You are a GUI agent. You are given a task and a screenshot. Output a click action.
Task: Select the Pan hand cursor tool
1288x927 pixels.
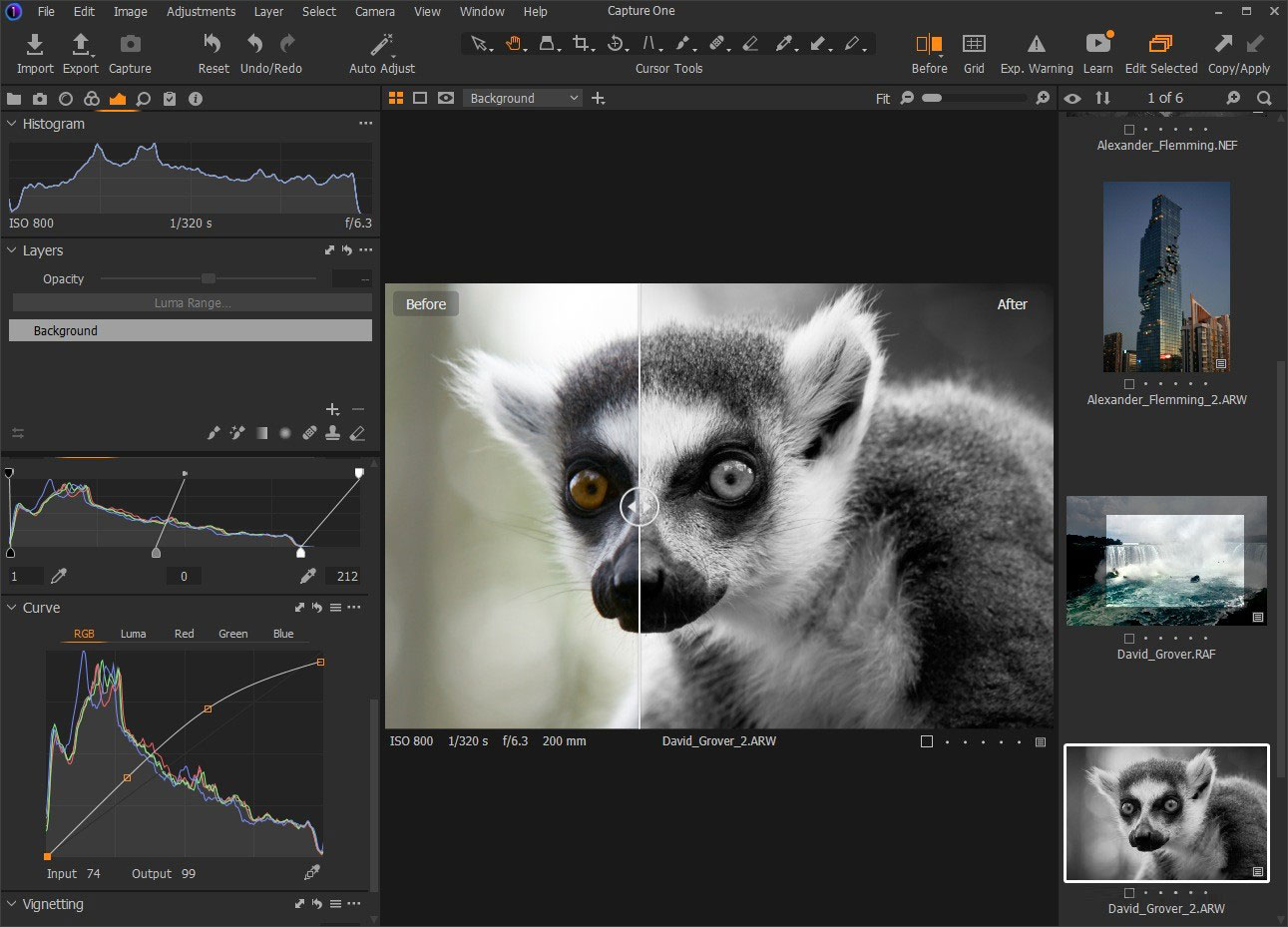pos(513,44)
